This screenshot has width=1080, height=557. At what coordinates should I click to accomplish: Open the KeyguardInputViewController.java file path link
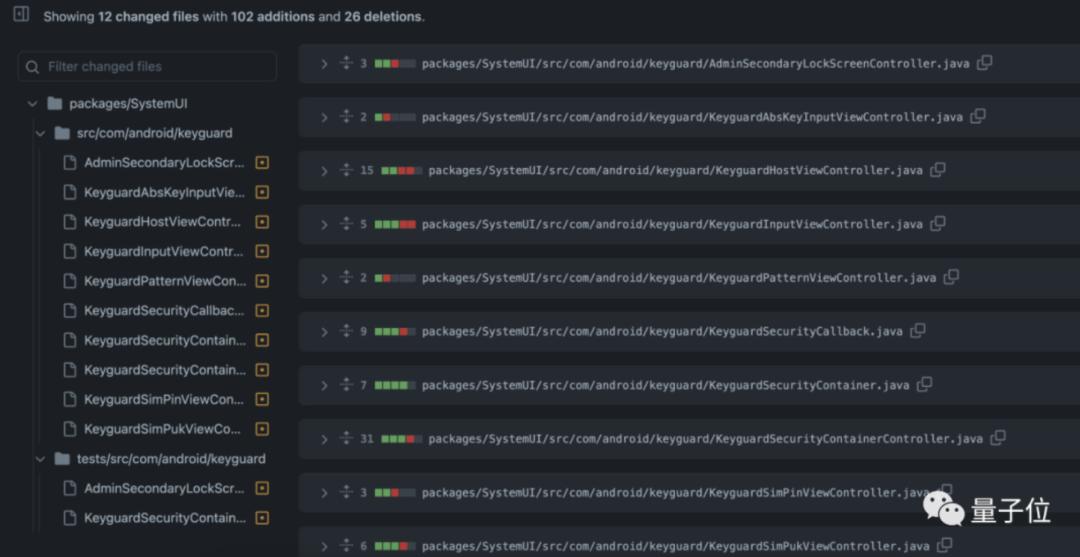[672, 224]
